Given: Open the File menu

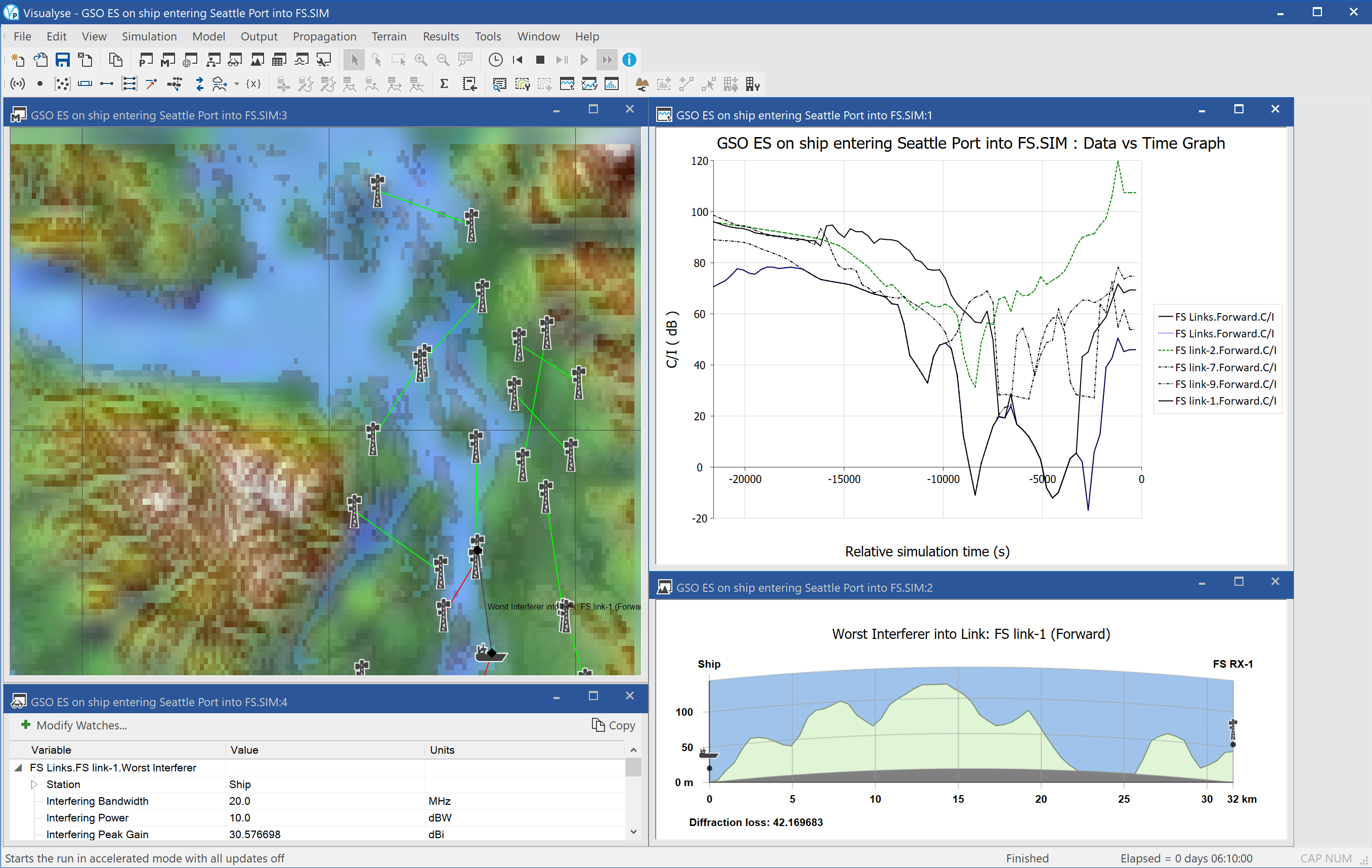Looking at the screenshot, I should click(x=22, y=36).
